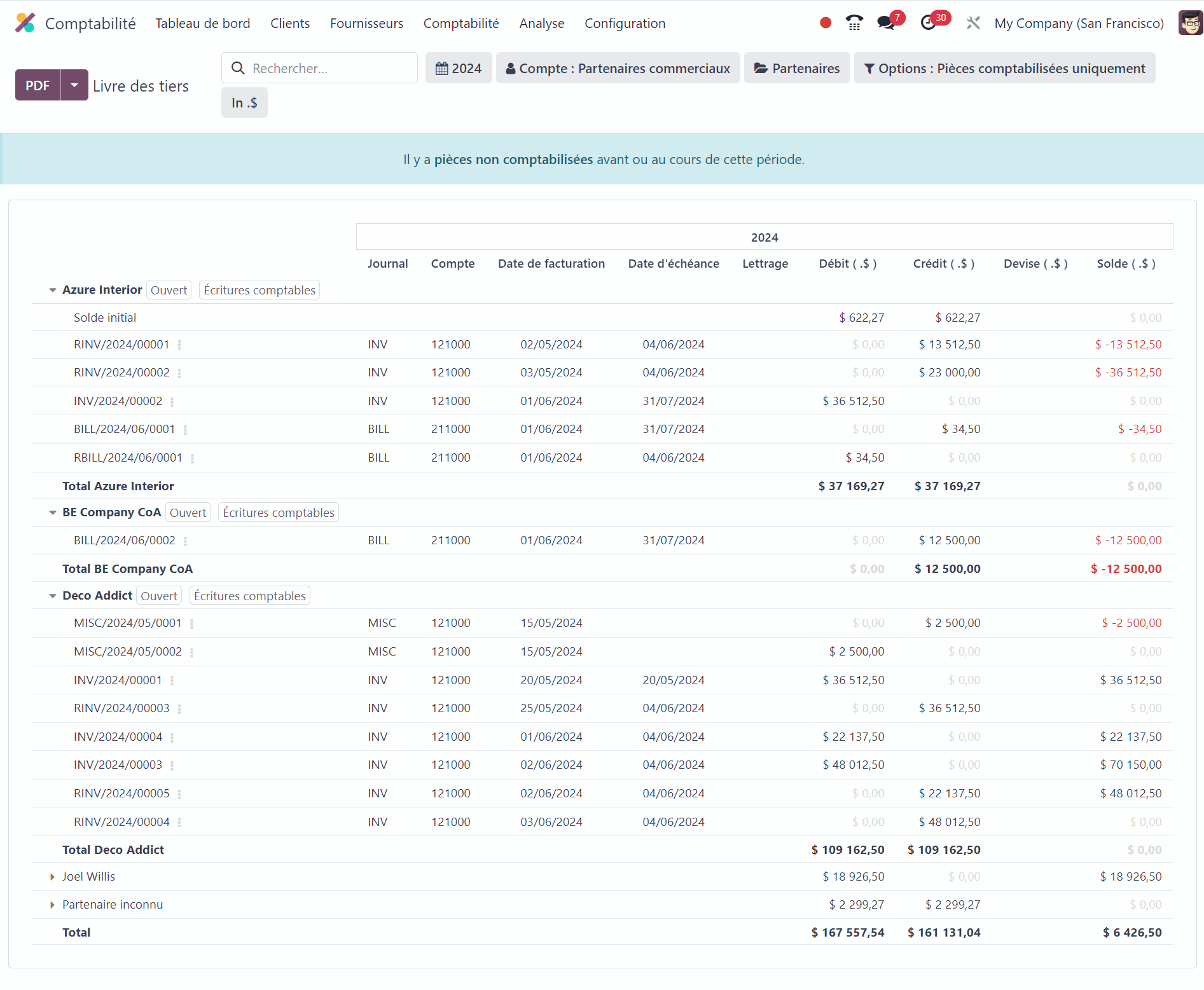Image resolution: width=1204 pixels, height=990 pixels.
Task: Open the PDF export dropdown arrow
Action: (74, 85)
